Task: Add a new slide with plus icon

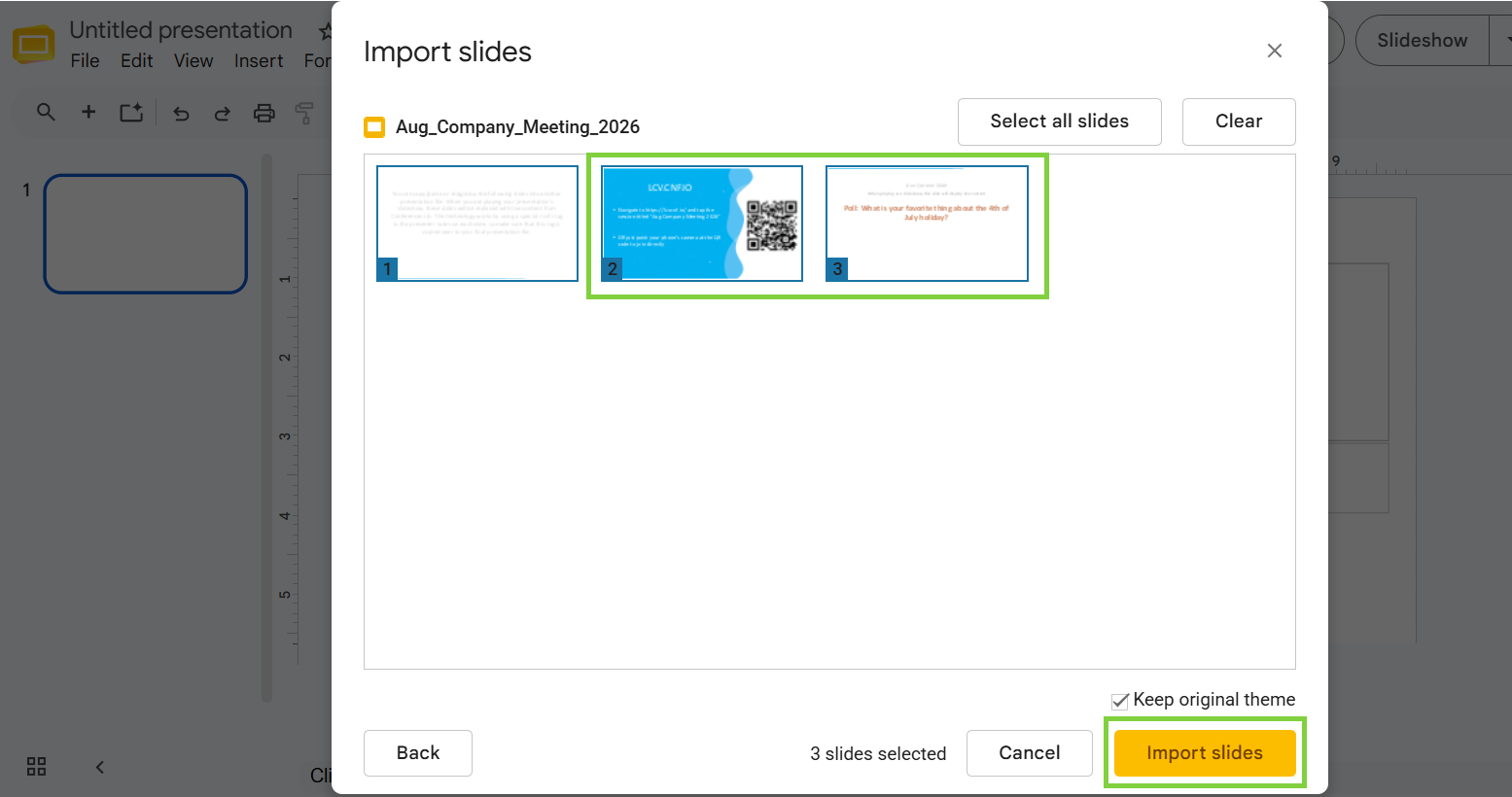Action: 88,112
